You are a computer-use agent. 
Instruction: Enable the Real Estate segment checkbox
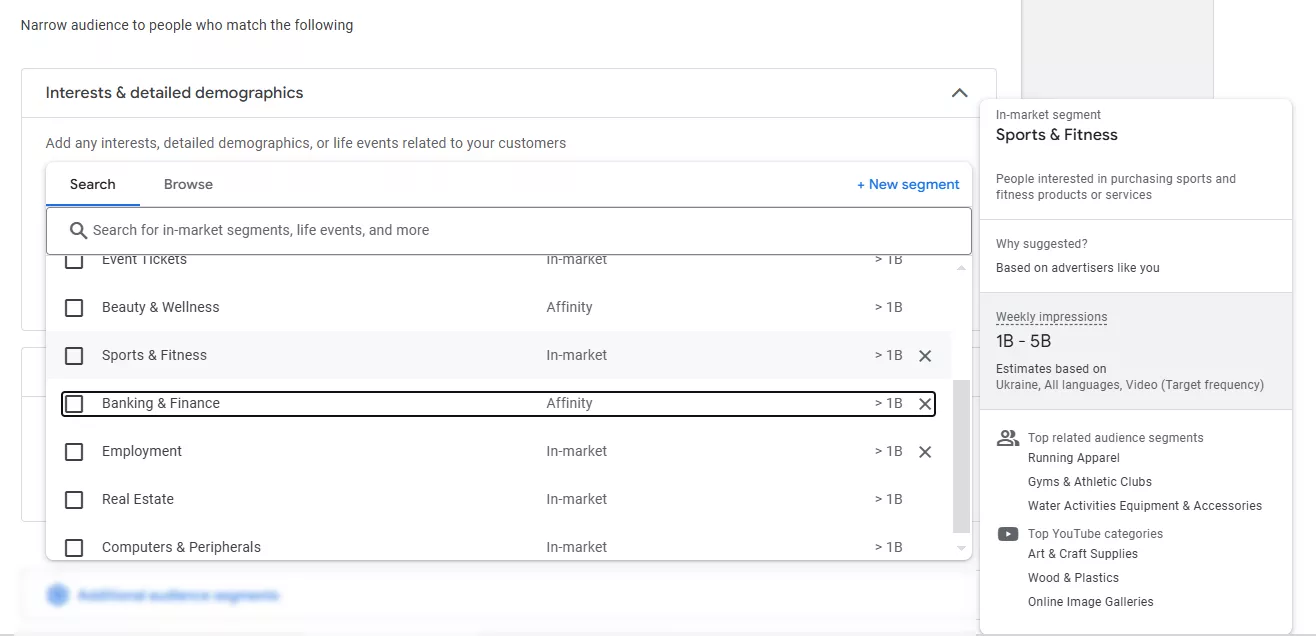pos(74,500)
